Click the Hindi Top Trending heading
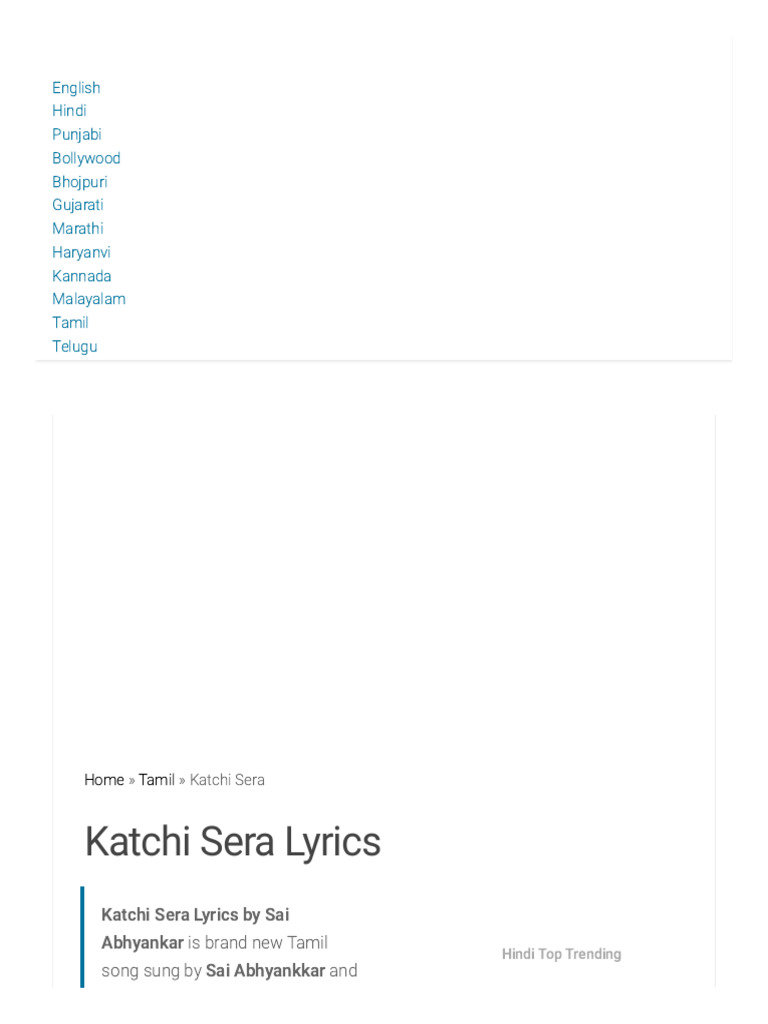Screen dimensions: 768x1024 point(561,954)
